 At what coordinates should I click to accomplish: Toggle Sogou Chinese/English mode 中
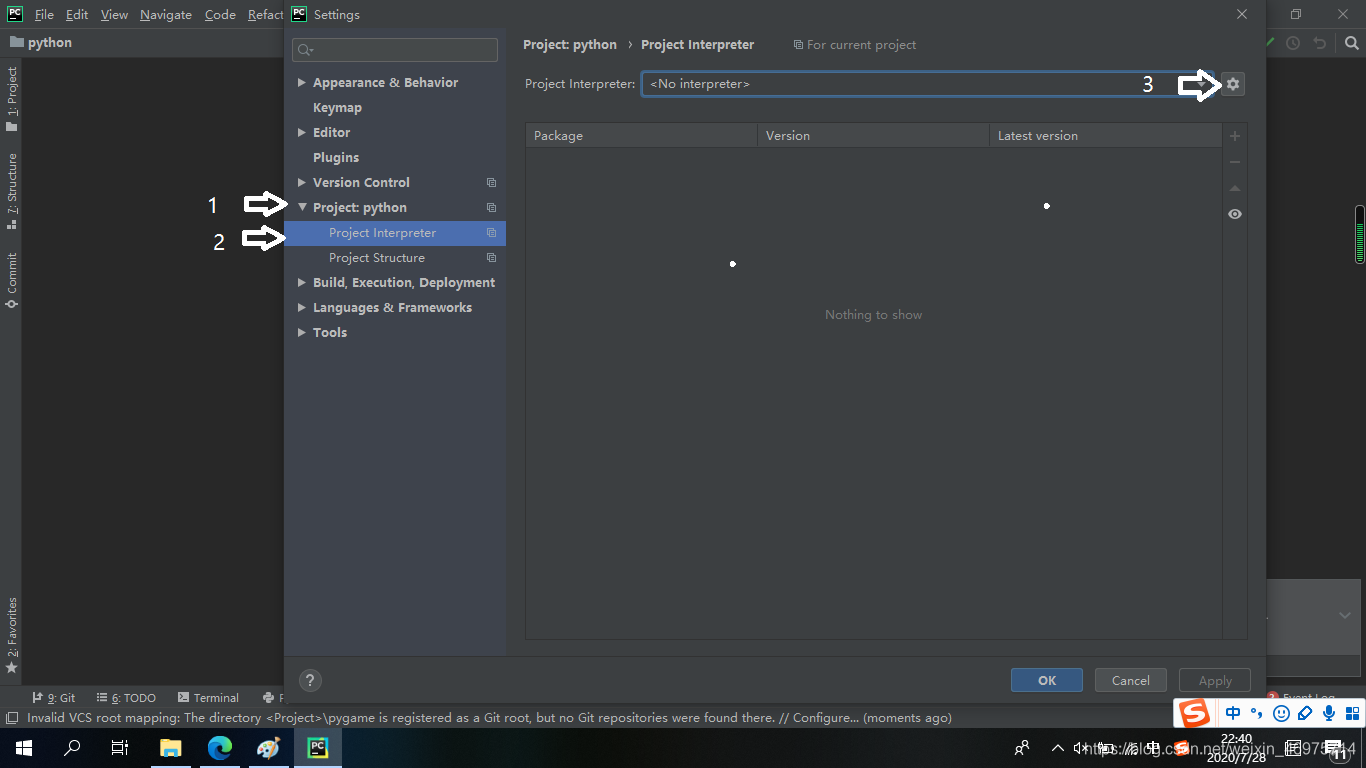point(1233,714)
